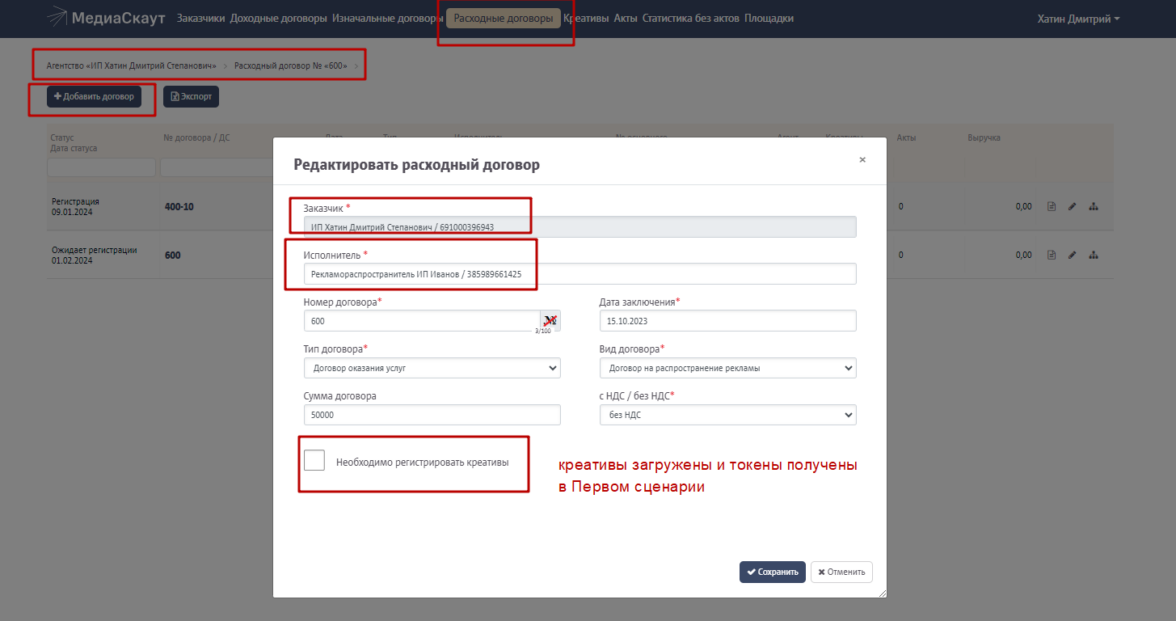Click the Сумма договора input field
Viewport: 1176px width, 621px height.
pos(431,415)
